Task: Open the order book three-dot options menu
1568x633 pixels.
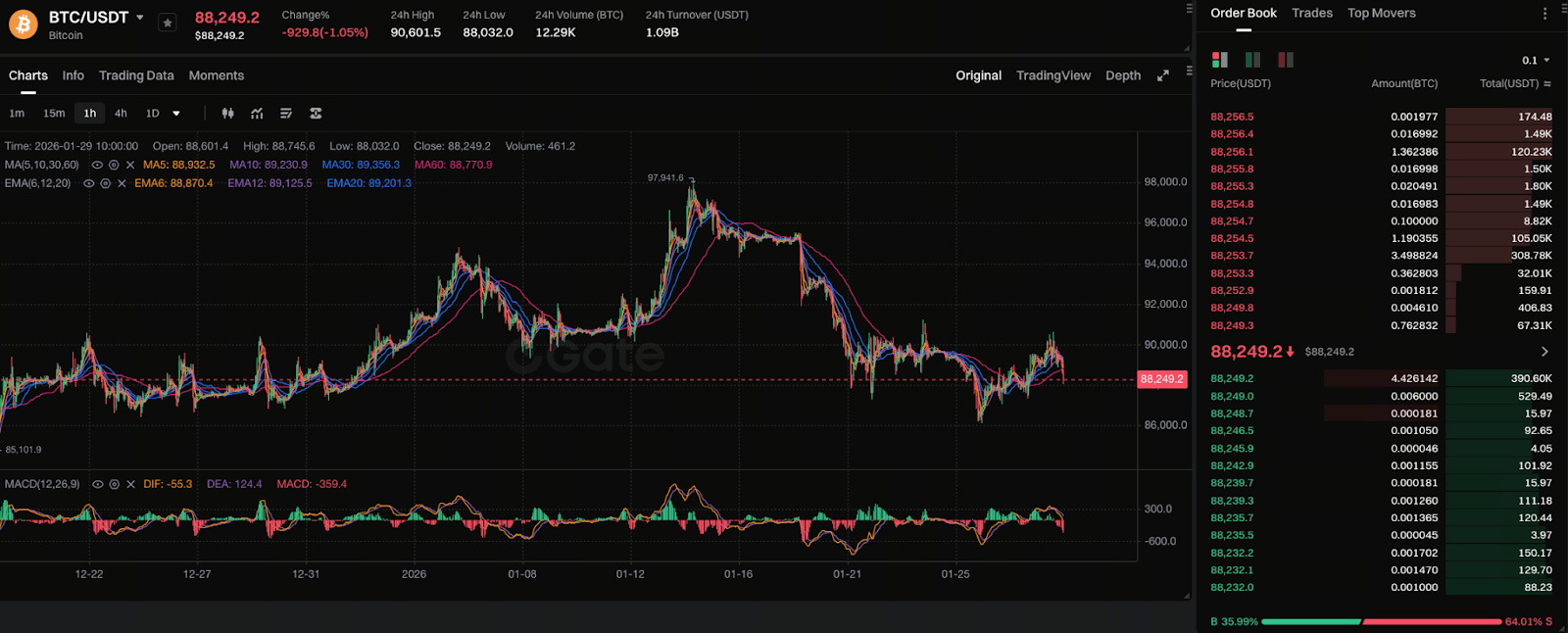Action: pos(1545,14)
